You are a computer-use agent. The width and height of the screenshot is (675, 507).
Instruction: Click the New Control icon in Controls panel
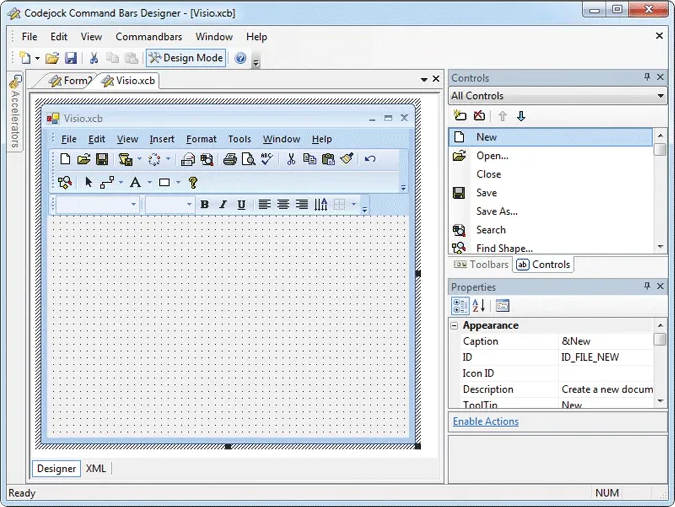pyautogui.click(x=460, y=116)
